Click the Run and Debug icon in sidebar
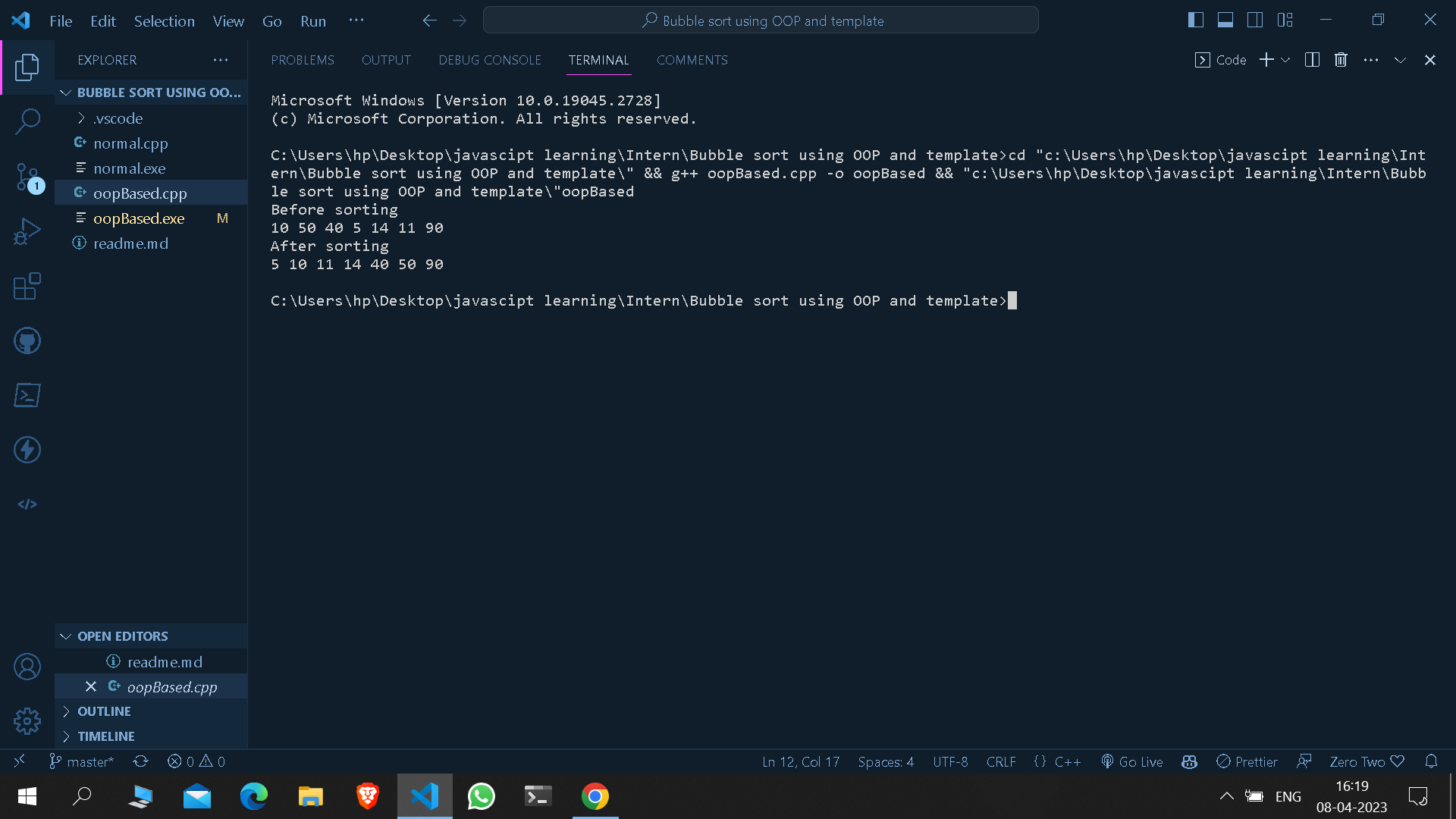 [27, 232]
